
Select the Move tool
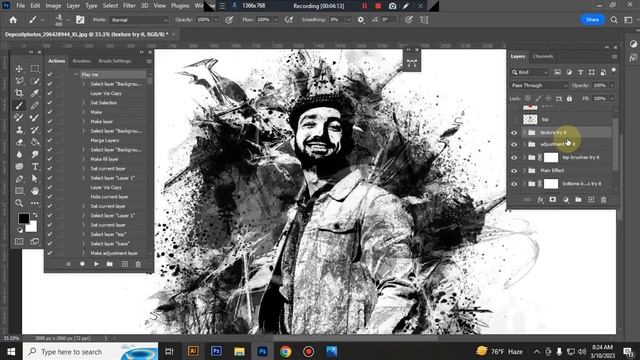(x=19, y=69)
